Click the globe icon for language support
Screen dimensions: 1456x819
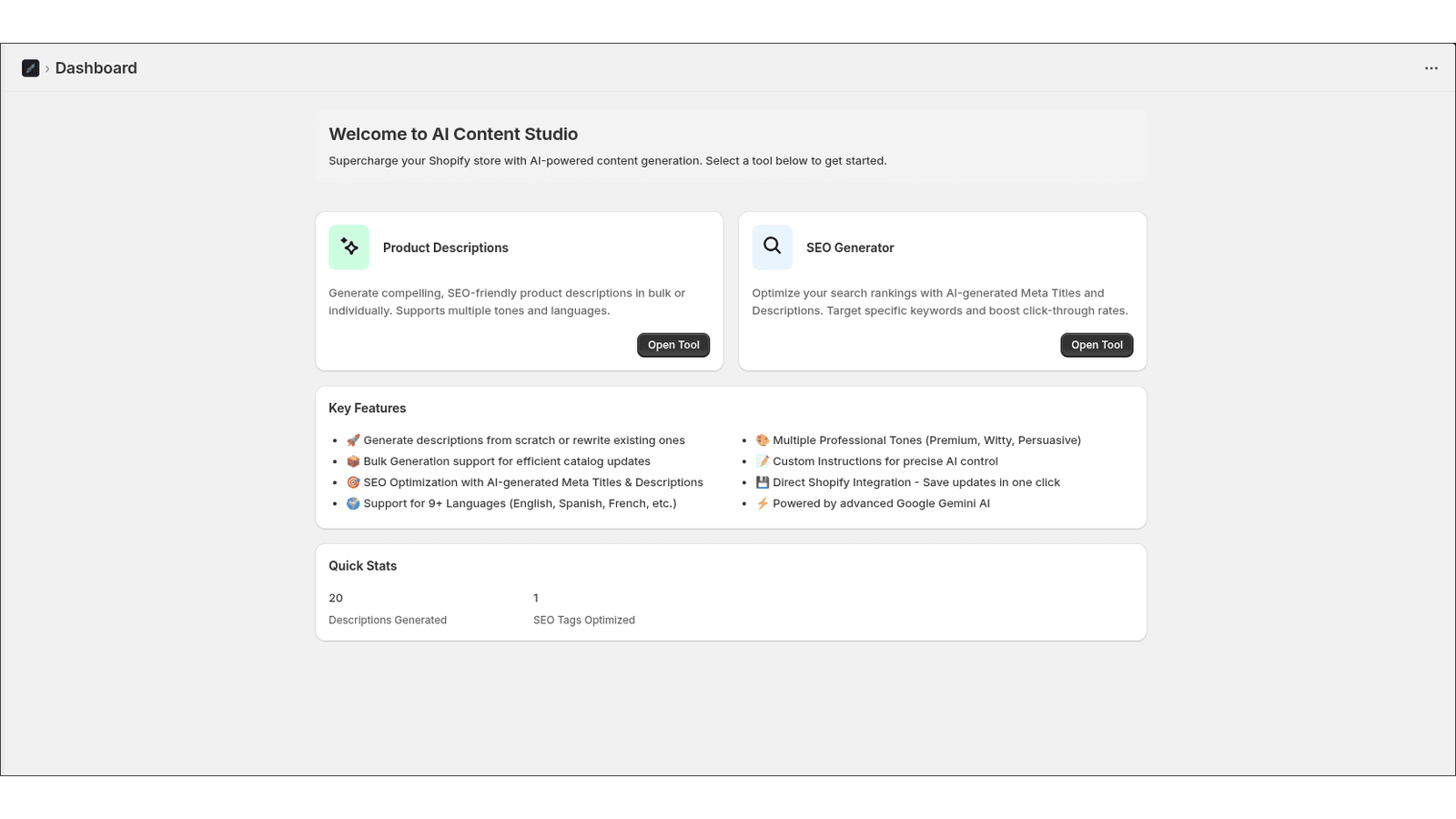pyautogui.click(x=352, y=503)
